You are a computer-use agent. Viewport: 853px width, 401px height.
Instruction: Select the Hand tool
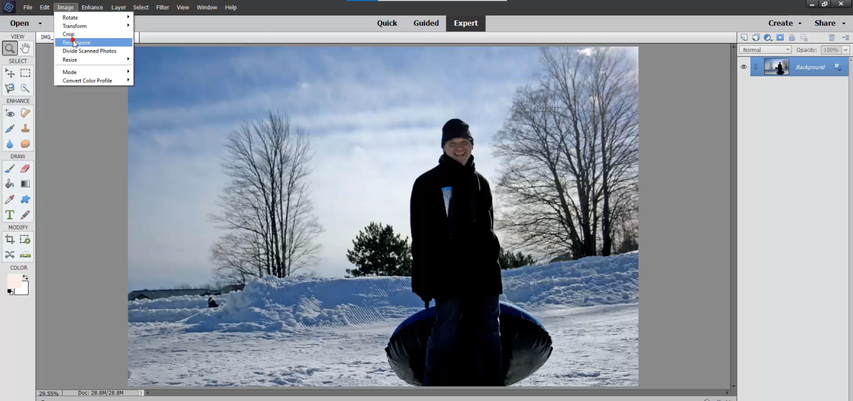coord(25,48)
